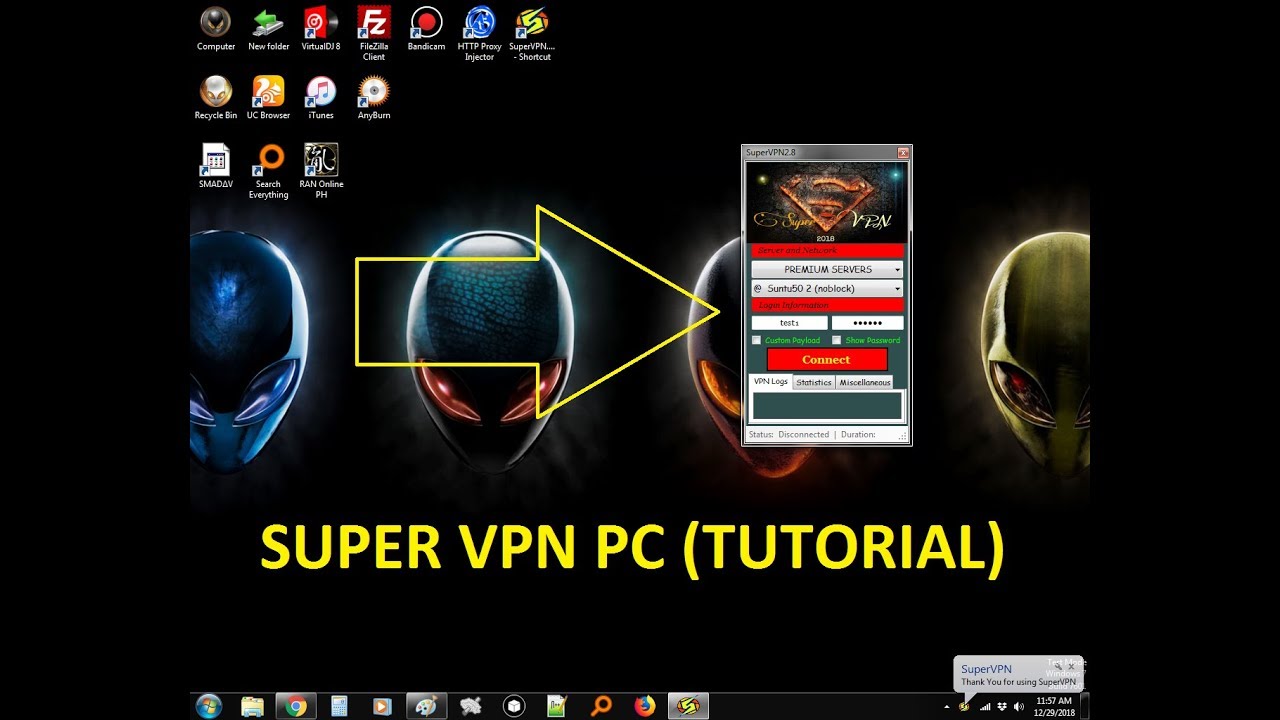Switch to the Paint taskbar icon
Image resolution: width=1280 pixels, height=720 pixels.
[426, 706]
